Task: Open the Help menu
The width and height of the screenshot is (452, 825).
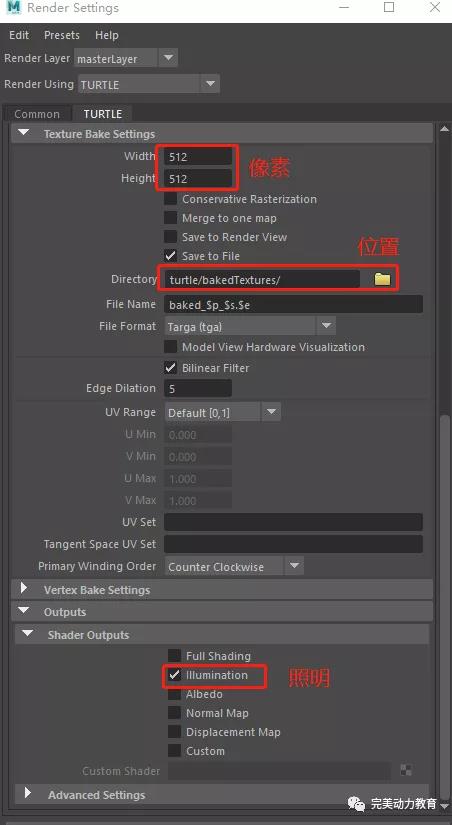Action: point(107,35)
